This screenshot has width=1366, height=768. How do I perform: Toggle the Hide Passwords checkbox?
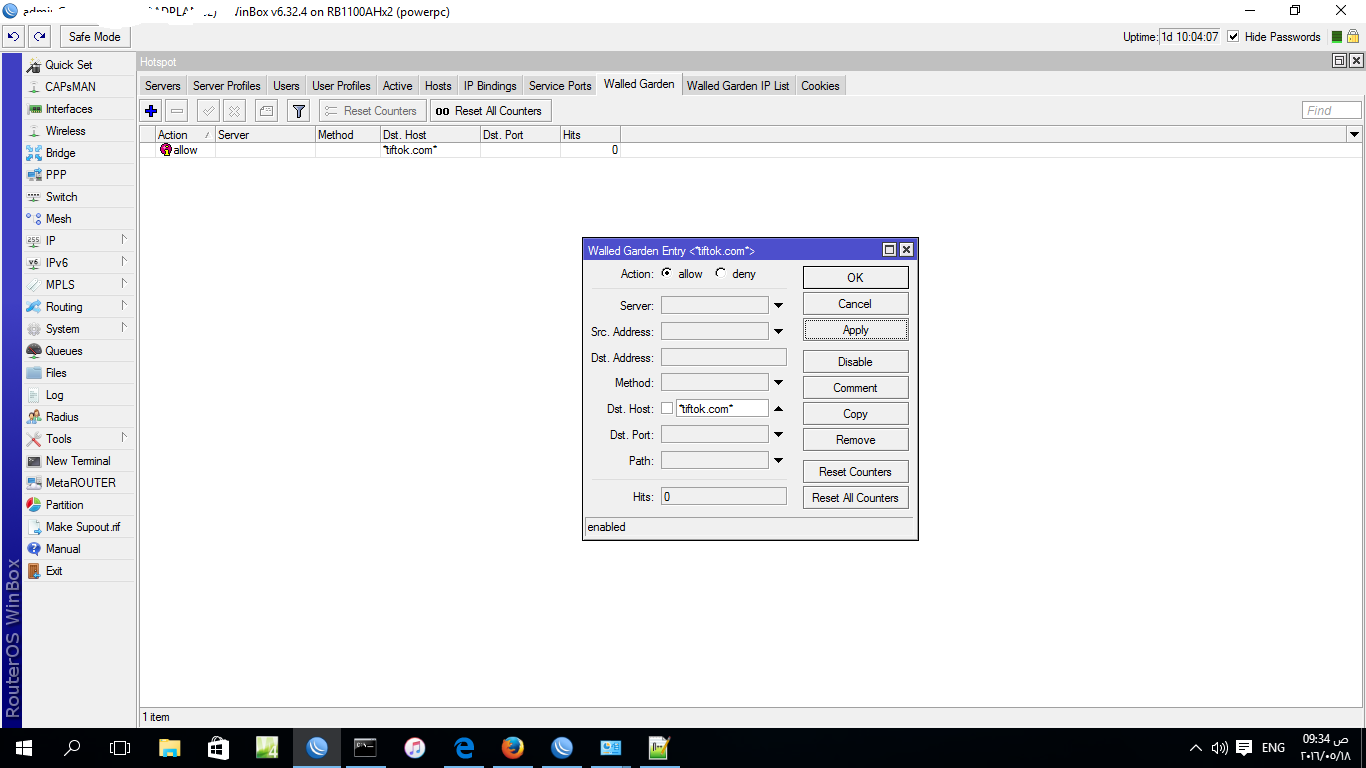point(1233,37)
